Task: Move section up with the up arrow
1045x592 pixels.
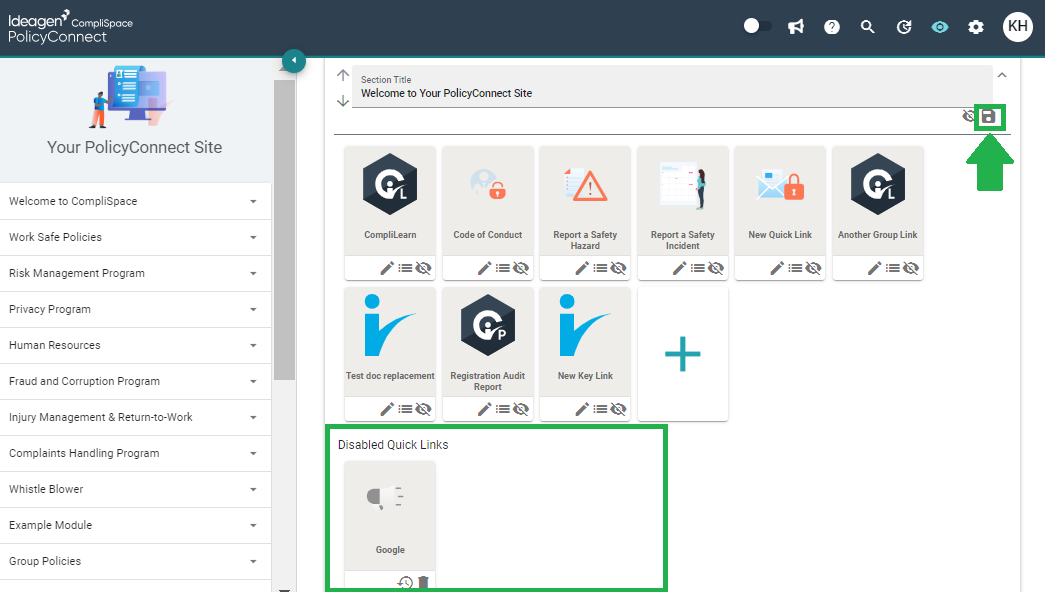Action: coord(343,75)
